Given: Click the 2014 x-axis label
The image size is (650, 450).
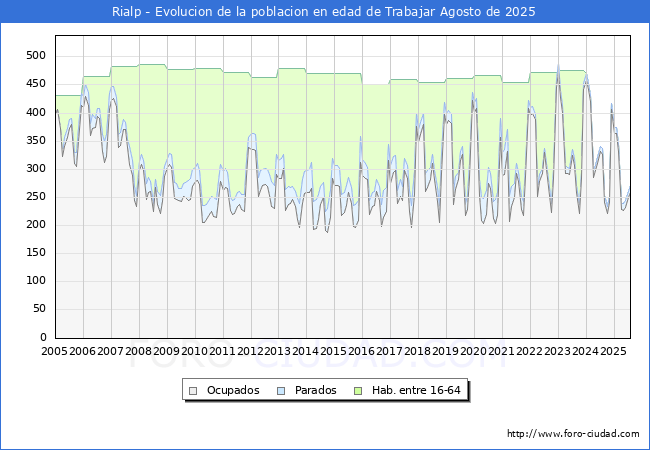Looking at the screenshot, I should (x=306, y=351).
